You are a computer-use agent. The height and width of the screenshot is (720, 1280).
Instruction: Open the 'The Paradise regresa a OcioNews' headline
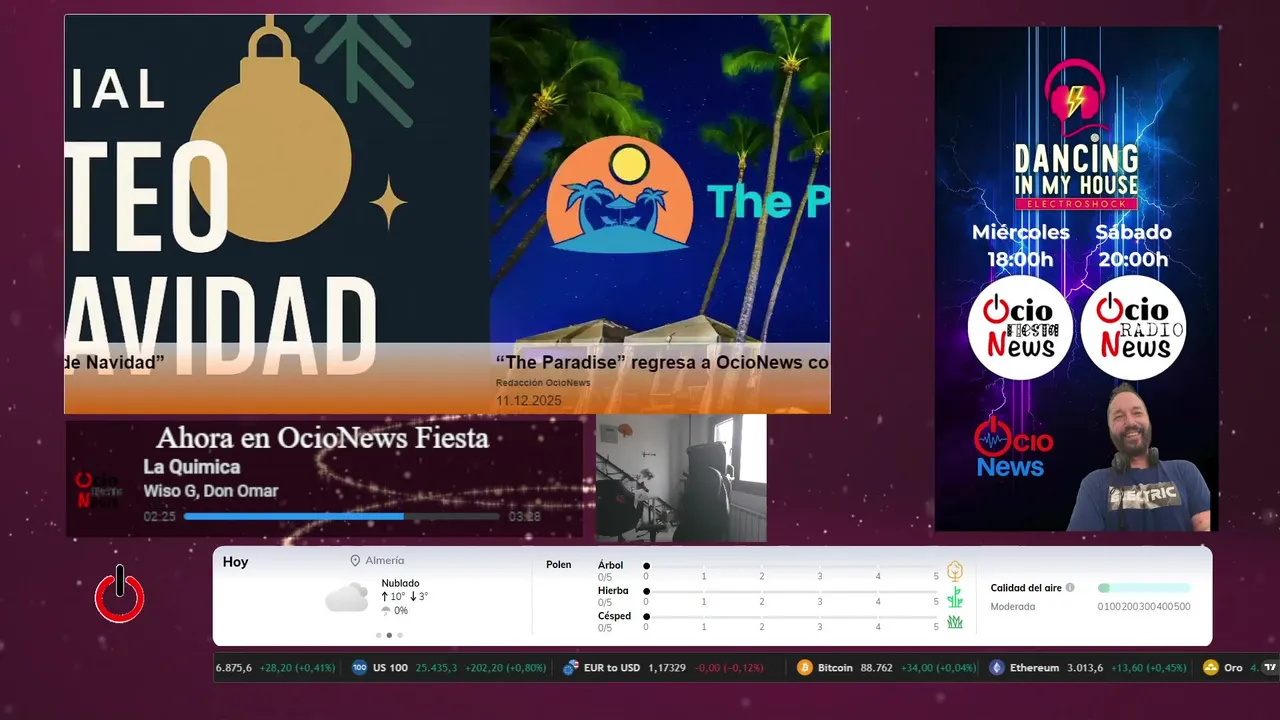(662, 362)
